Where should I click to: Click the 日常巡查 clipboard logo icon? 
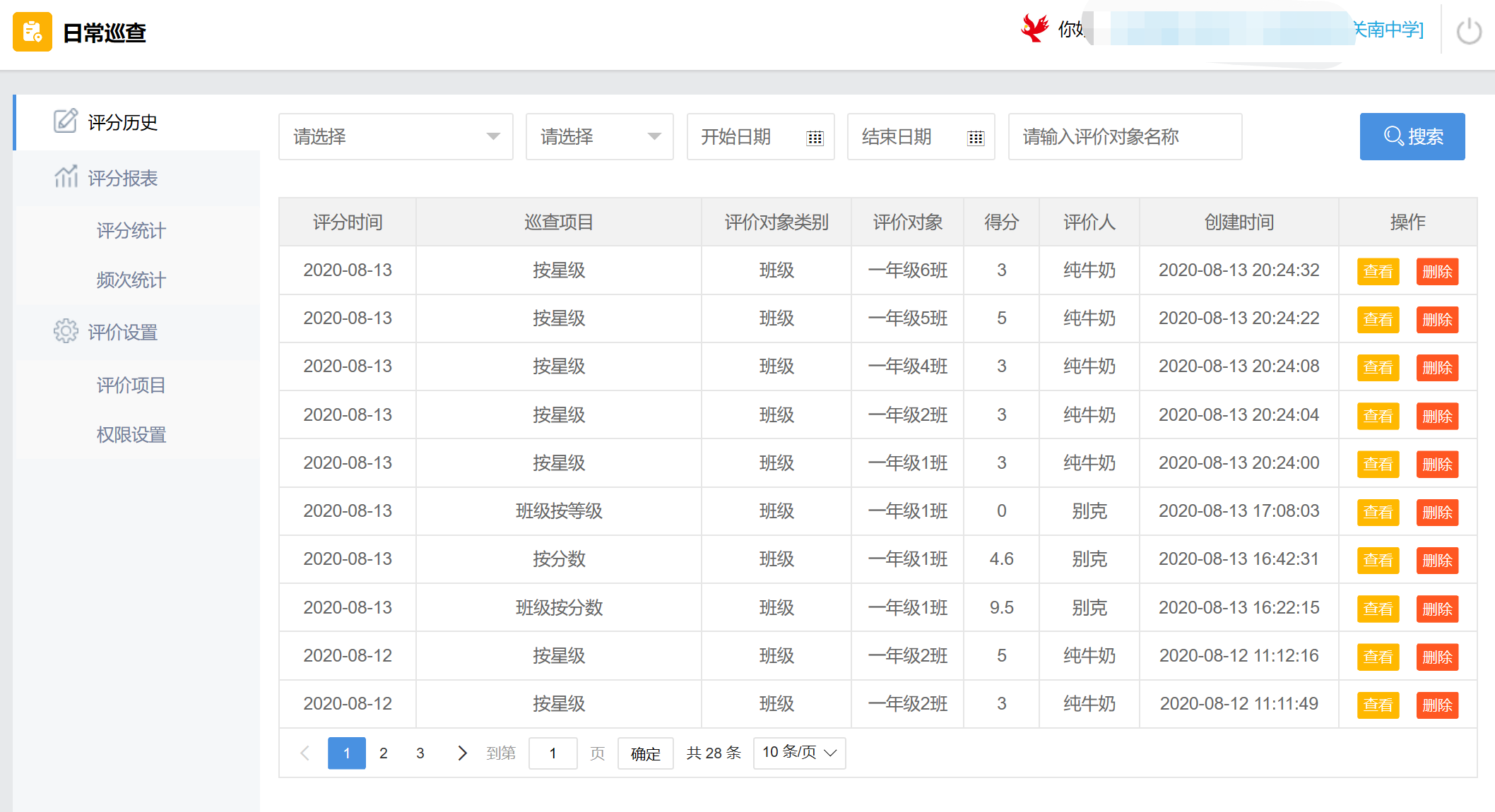[32, 32]
